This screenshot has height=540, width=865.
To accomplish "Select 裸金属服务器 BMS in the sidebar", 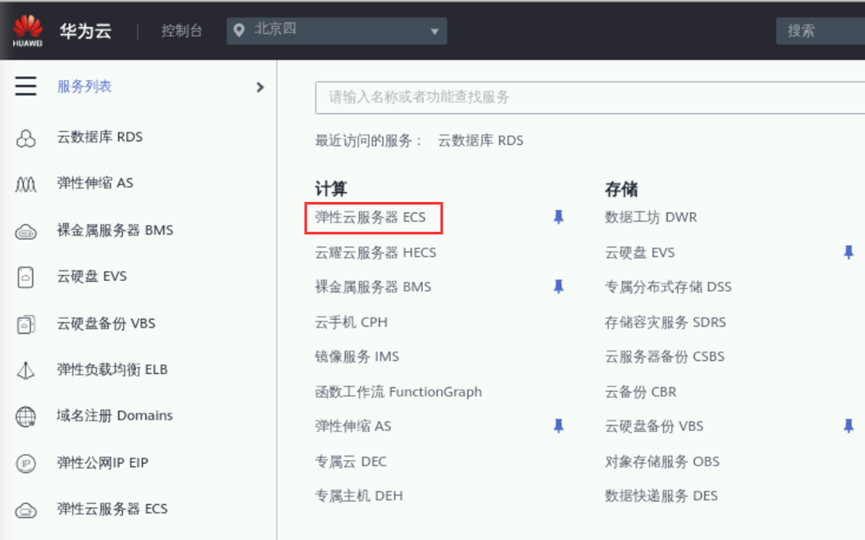I will click(x=115, y=230).
